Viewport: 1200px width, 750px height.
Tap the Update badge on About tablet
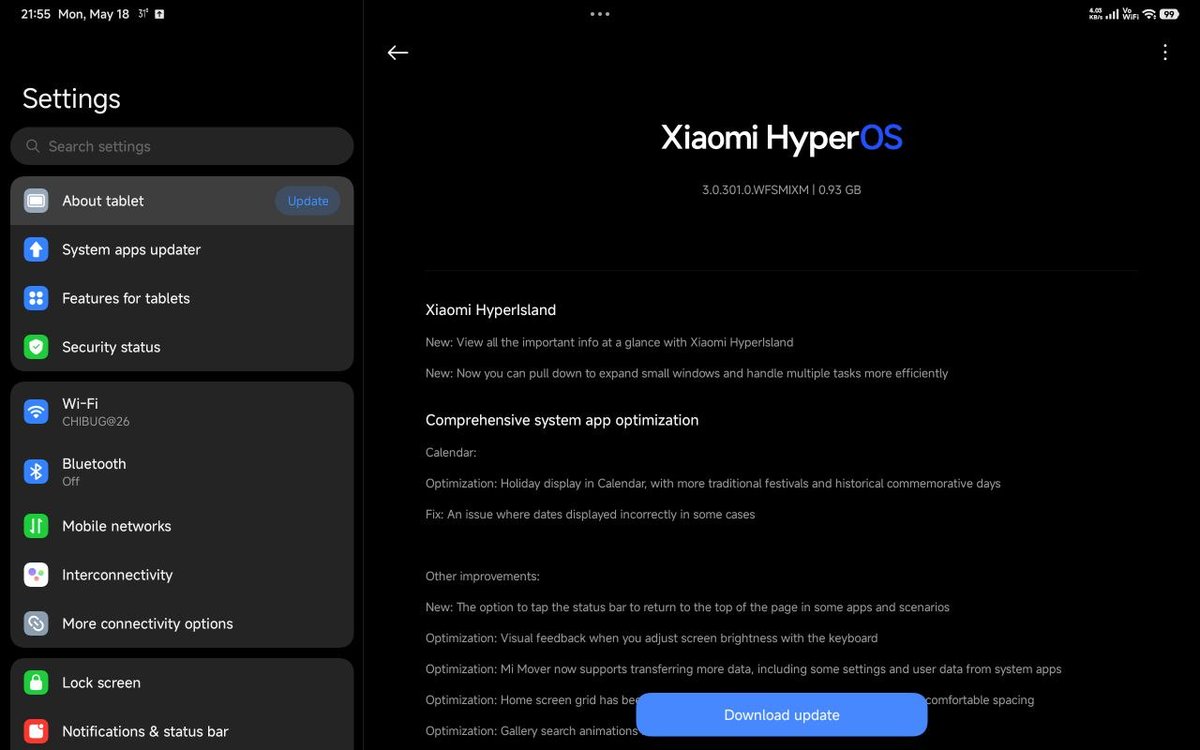(308, 201)
